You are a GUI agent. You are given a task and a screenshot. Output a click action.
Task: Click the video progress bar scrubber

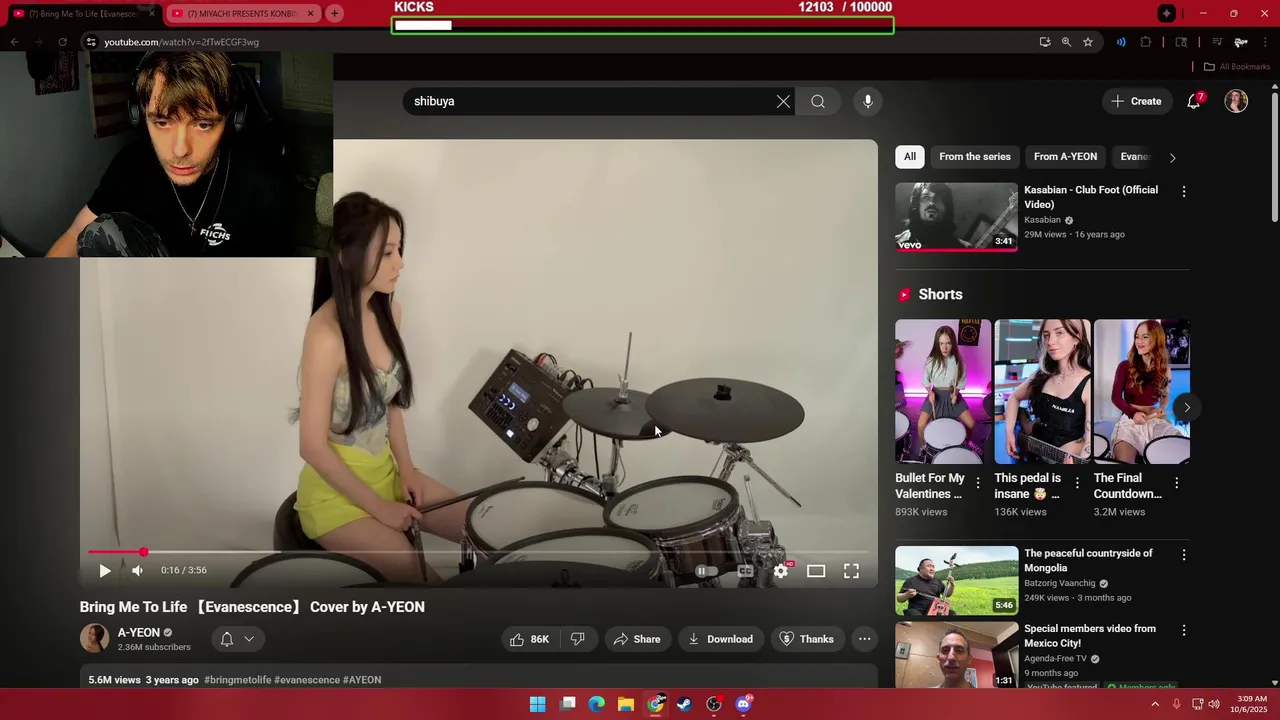[x=143, y=552]
